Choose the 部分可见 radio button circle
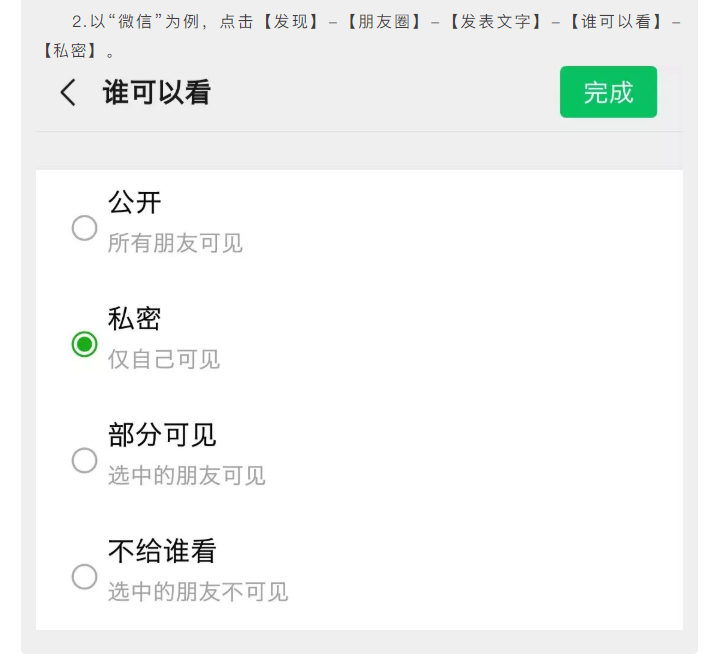 (84, 460)
